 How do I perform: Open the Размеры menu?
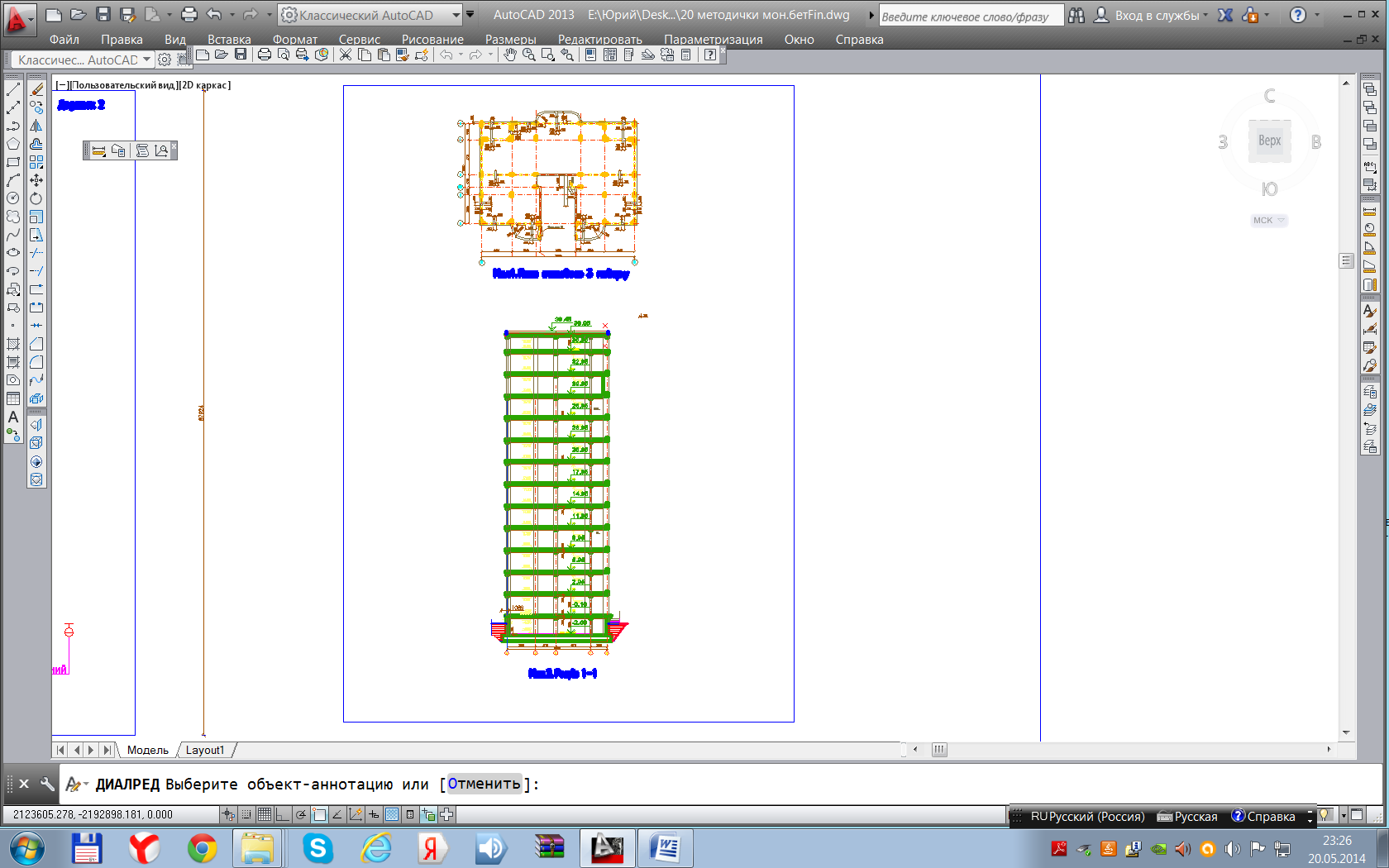tap(510, 40)
